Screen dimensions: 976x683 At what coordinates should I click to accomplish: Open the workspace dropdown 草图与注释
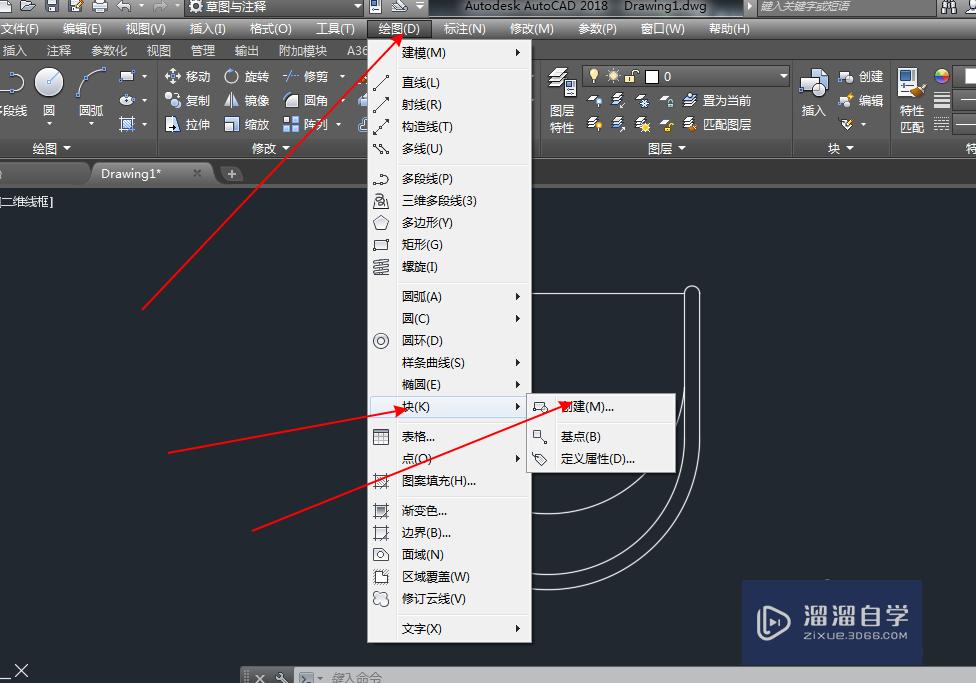(x=274, y=7)
